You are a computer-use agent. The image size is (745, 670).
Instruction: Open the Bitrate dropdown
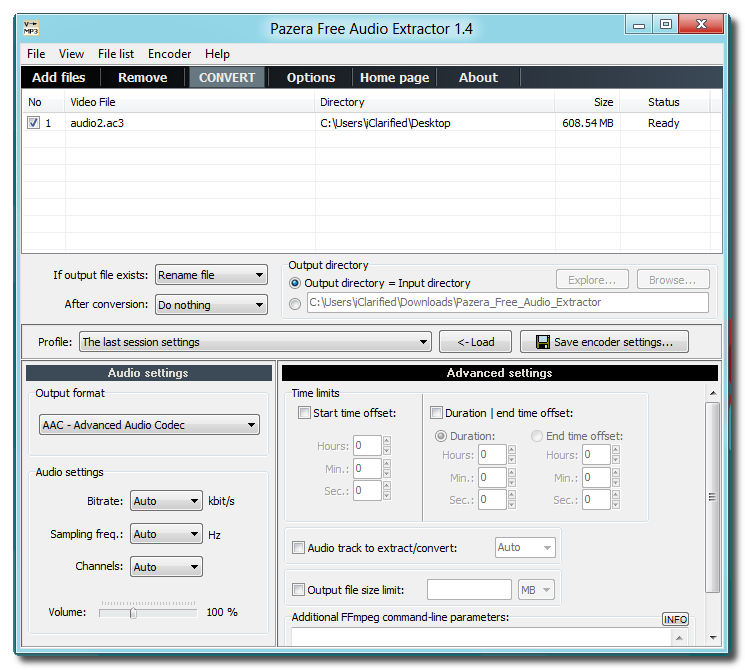click(166, 501)
